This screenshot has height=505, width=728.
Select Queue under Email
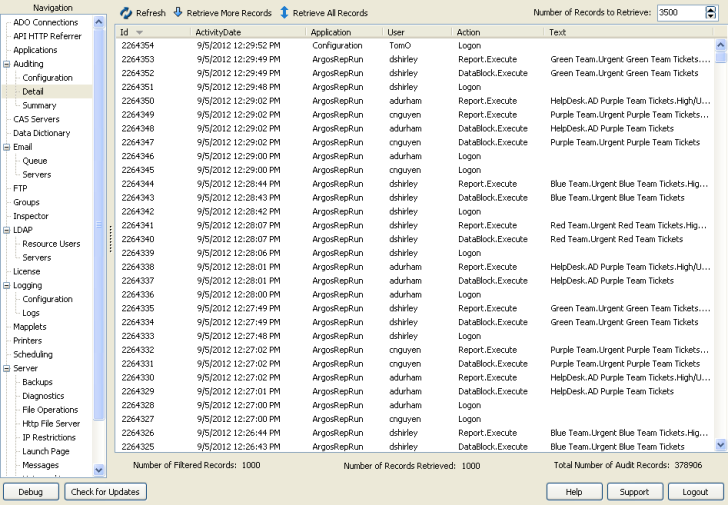click(35, 161)
